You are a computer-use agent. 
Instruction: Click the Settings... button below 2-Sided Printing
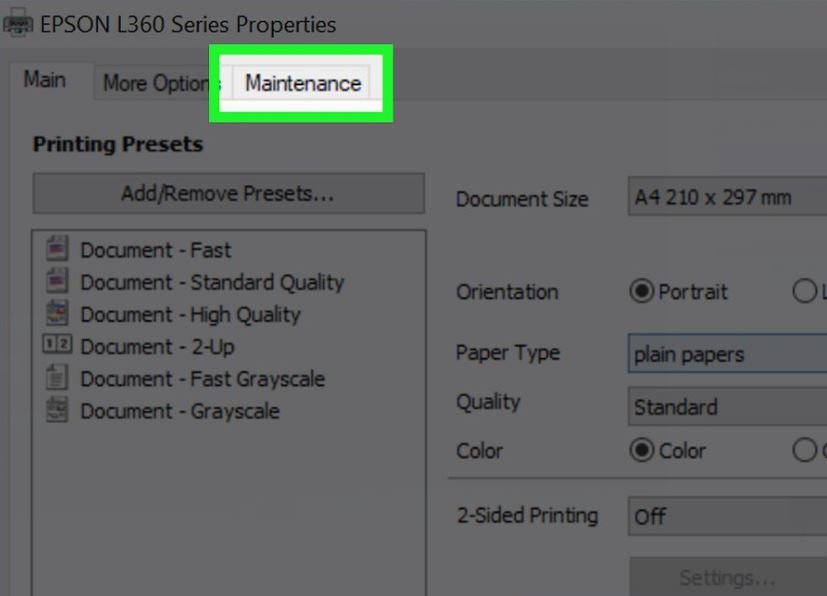[728, 577]
